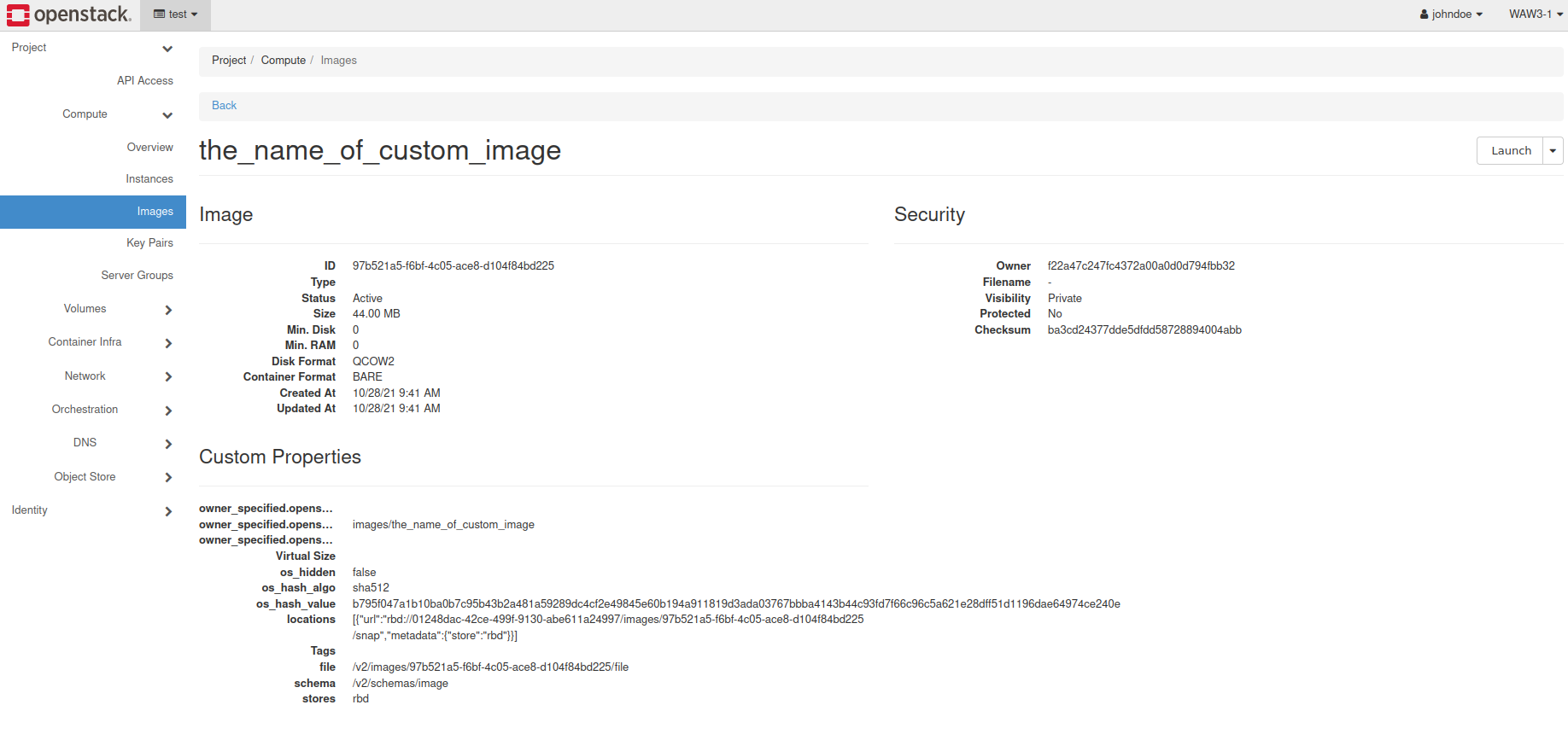Open the WAW3-1 region dropdown
1568x734 pixels.
pos(1536,15)
